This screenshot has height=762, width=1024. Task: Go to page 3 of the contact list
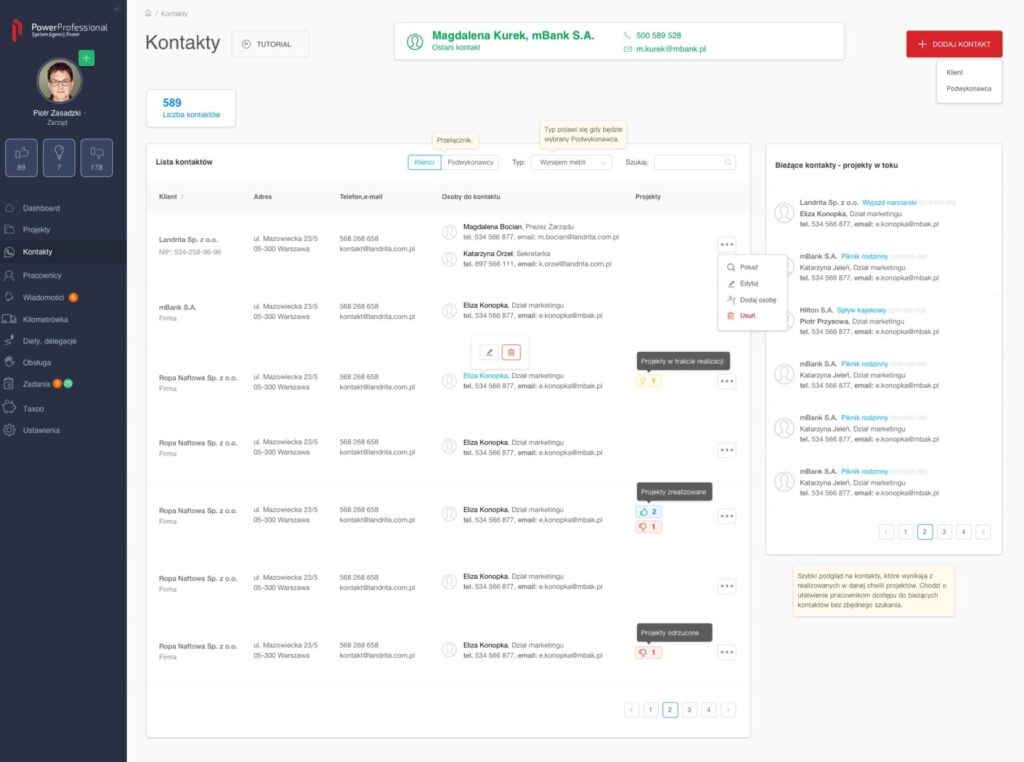point(689,710)
